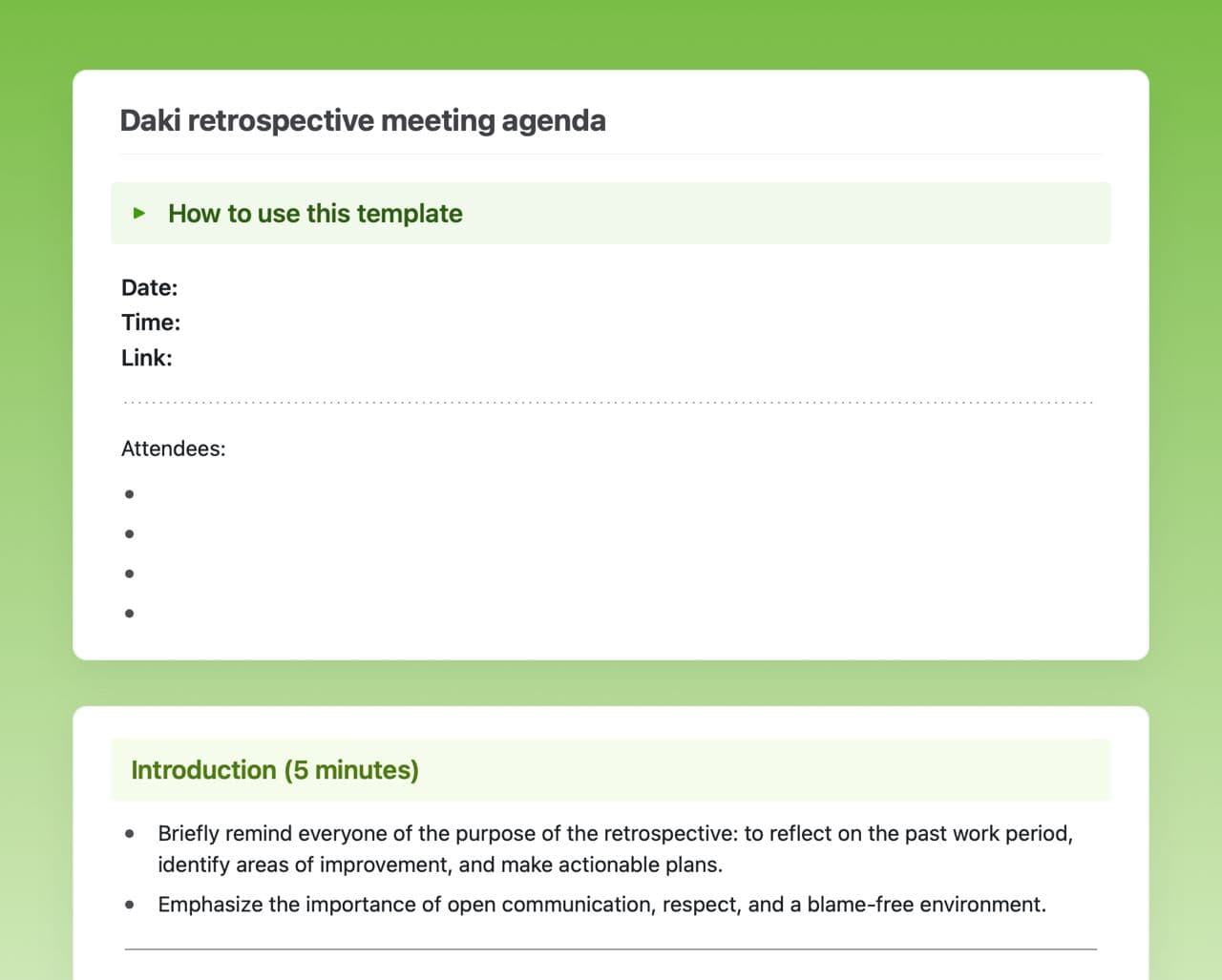Click the fourth empty attendee bullet

coord(129,614)
